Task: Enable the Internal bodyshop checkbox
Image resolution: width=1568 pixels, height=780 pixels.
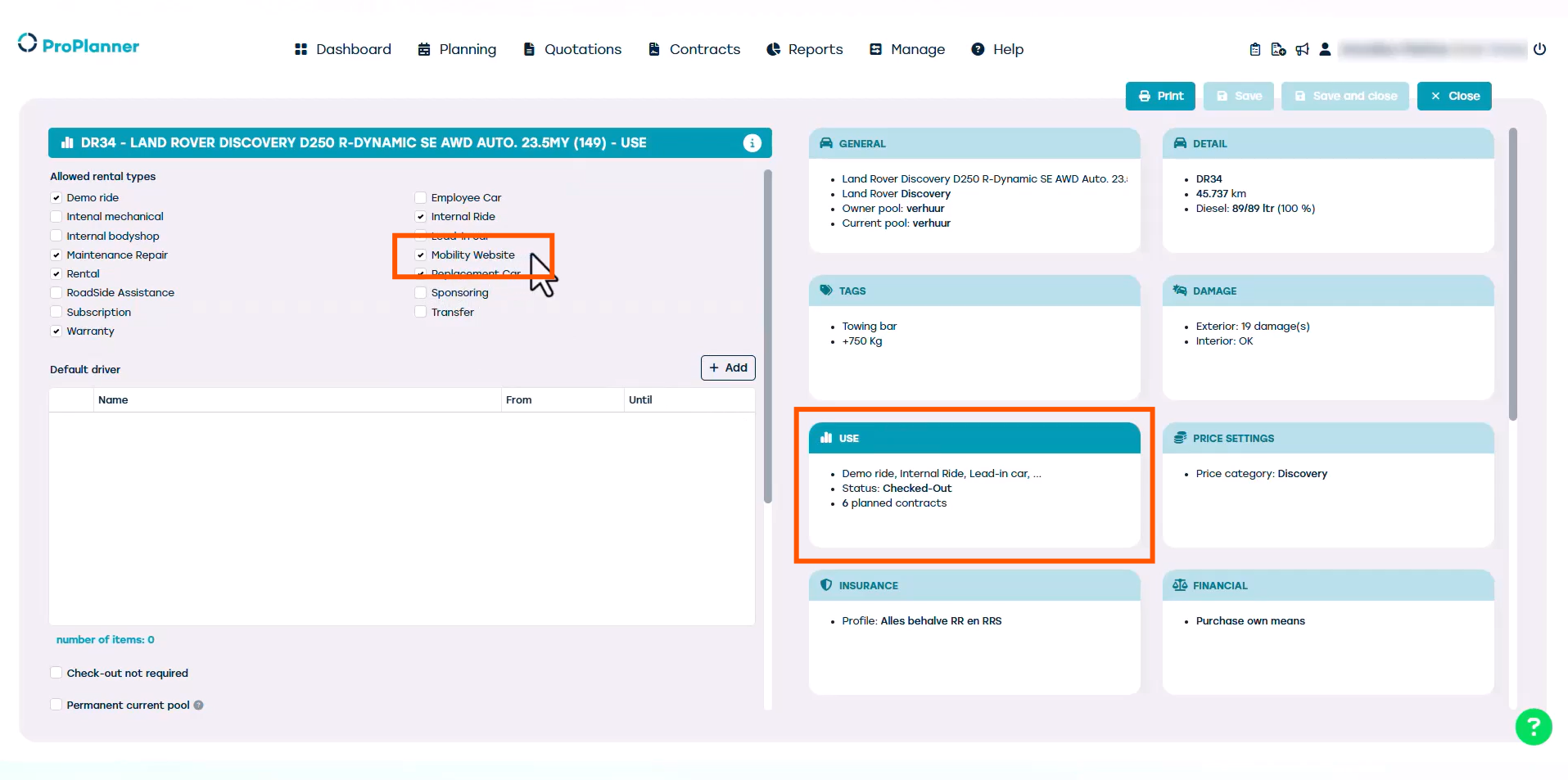Action: click(x=56, y=237)
